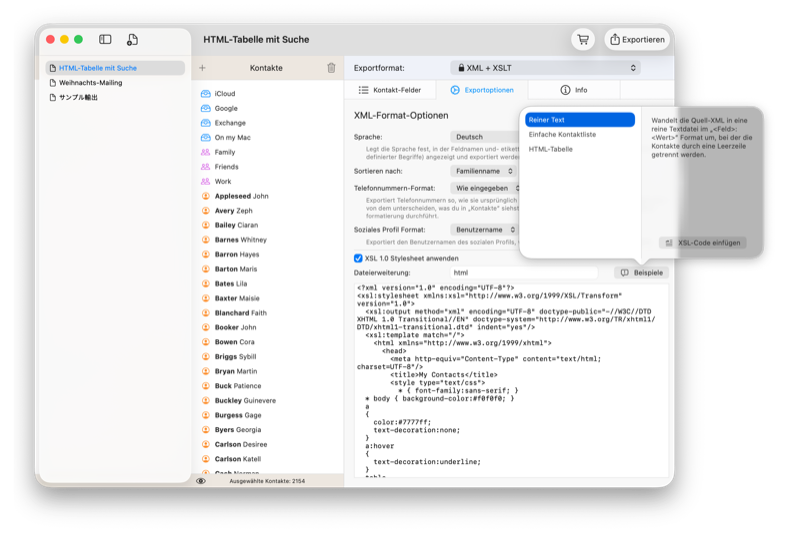Toggle the sidebar visibility icon
This screenshot has height=533, width=786.
(x=105, y=39)
